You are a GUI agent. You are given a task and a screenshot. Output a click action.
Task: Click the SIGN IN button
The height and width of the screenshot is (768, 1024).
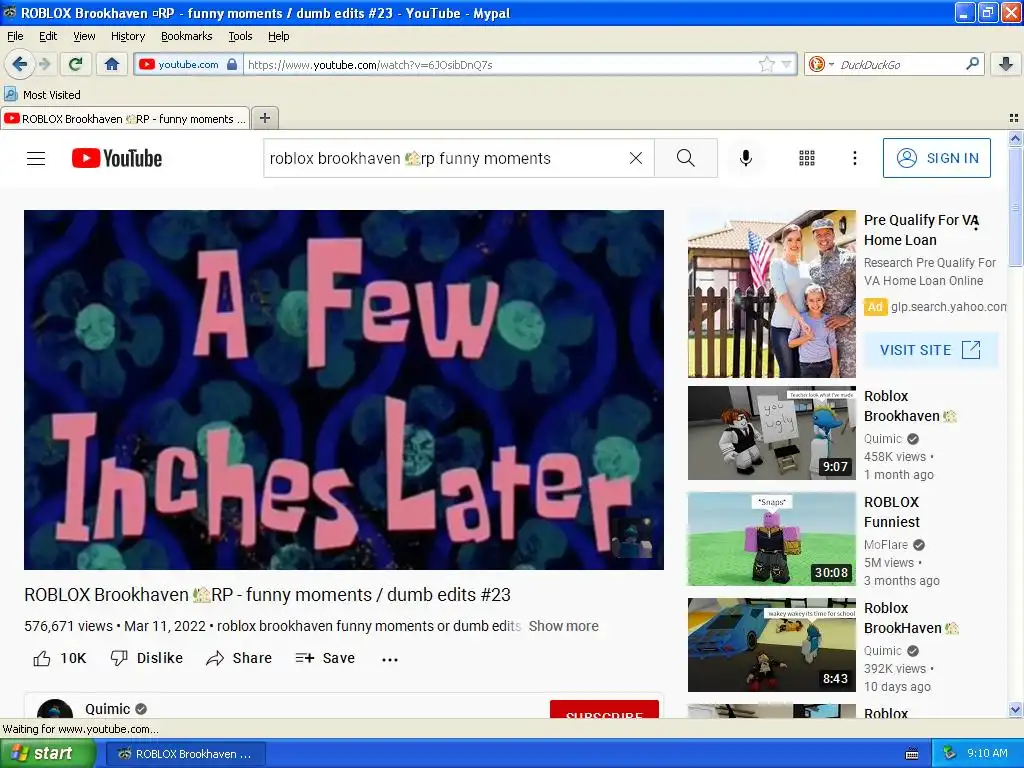936,158
